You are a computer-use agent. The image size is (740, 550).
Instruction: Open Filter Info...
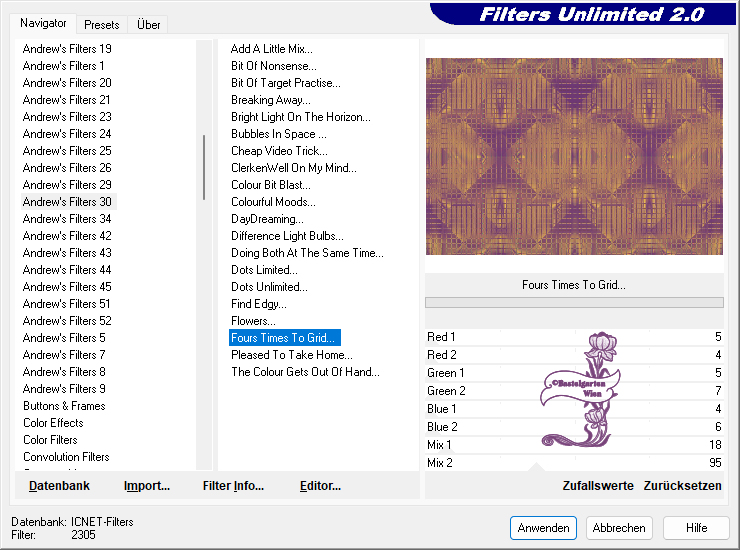233,486
